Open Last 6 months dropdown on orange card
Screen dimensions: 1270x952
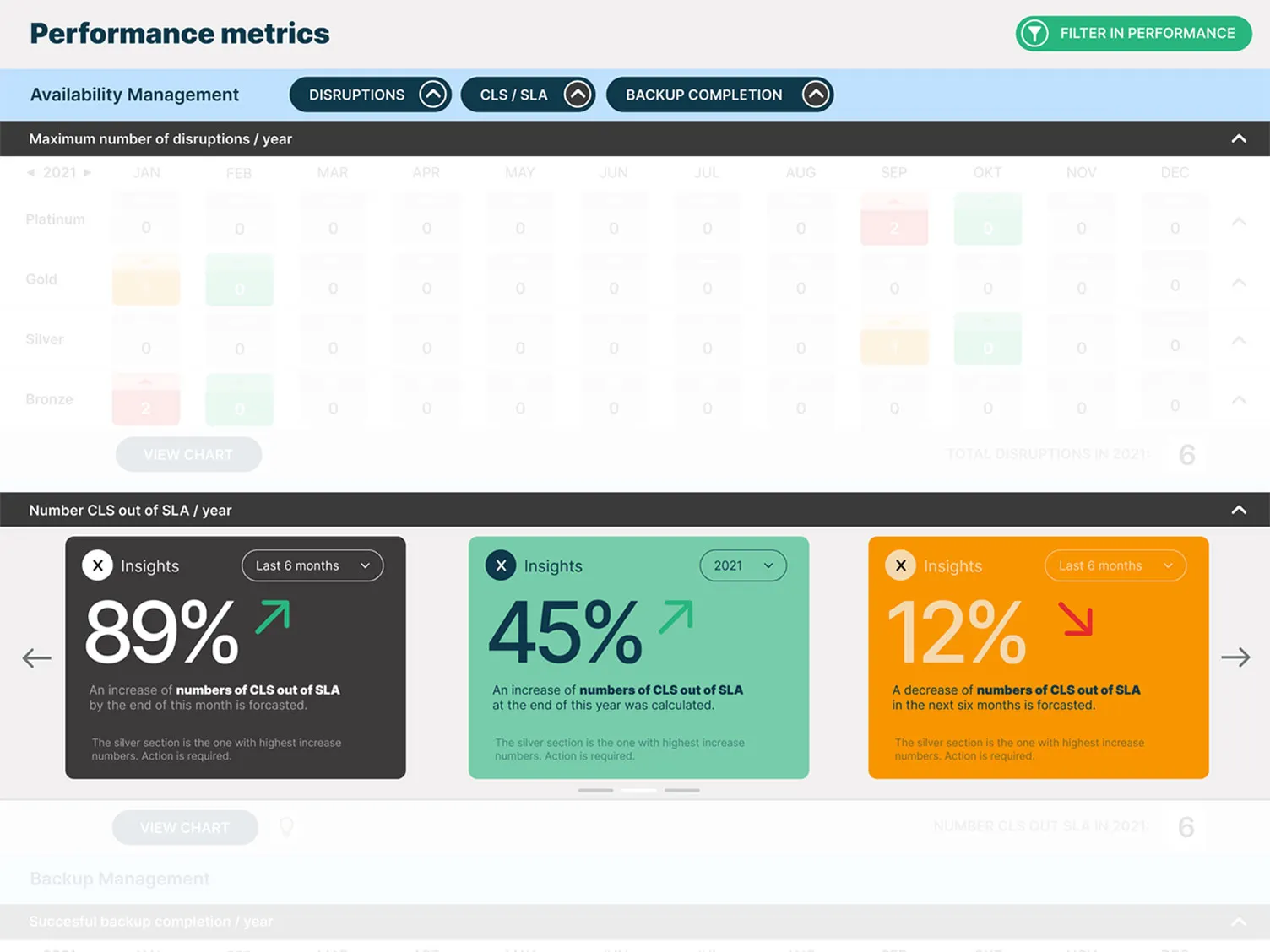[1115, 565]
